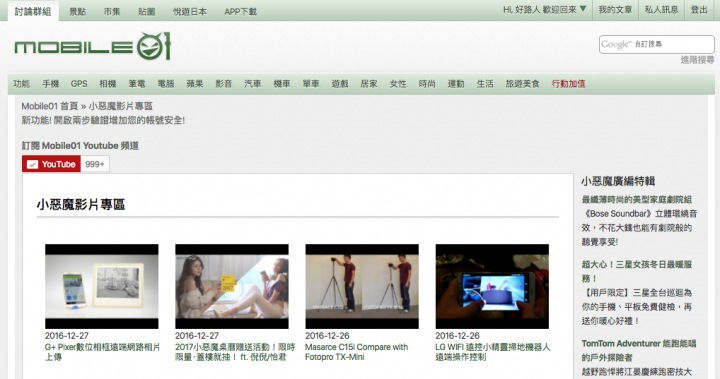Select the 影音 category menu
720x379 pixels.
[x=224, y=84]
